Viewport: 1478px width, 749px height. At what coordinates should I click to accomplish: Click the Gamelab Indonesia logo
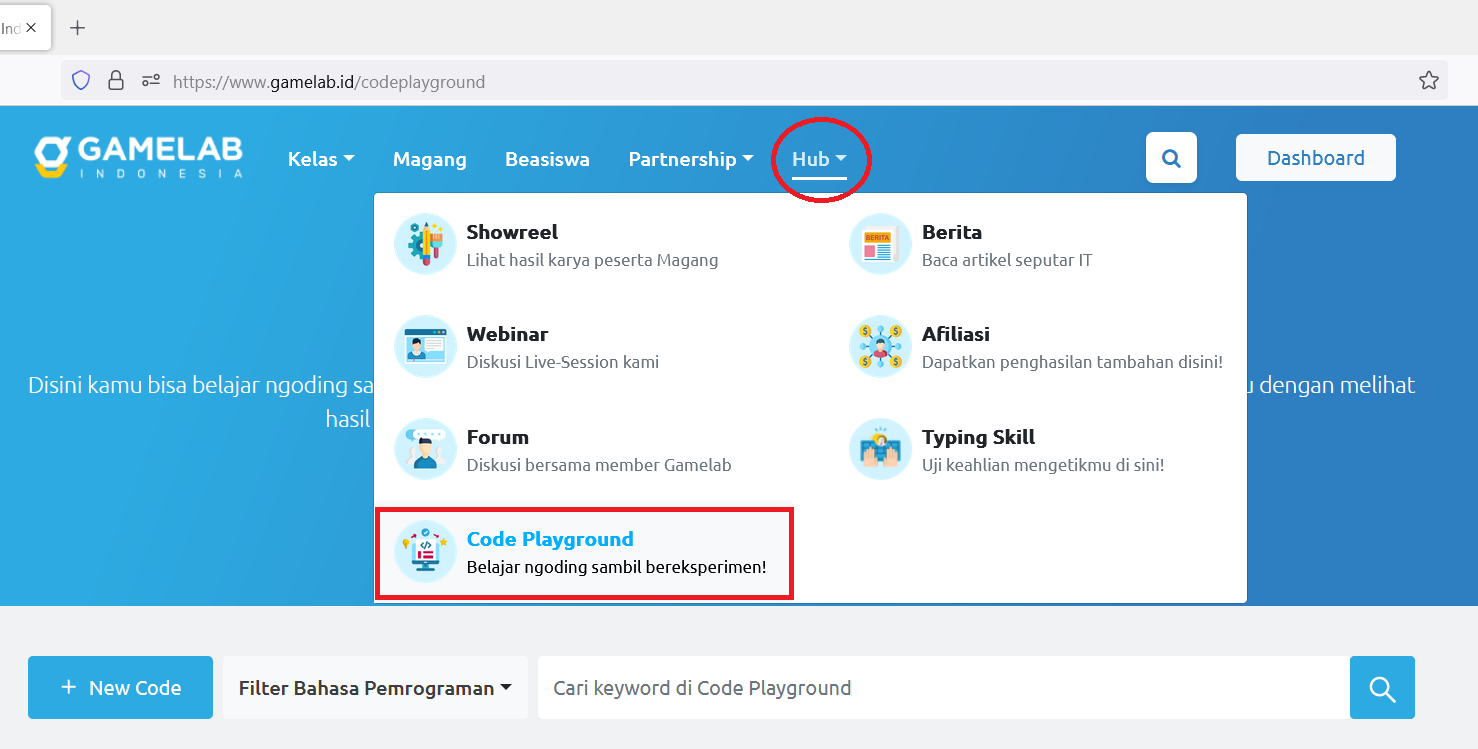pyautogui.click(x=138, y=155)
